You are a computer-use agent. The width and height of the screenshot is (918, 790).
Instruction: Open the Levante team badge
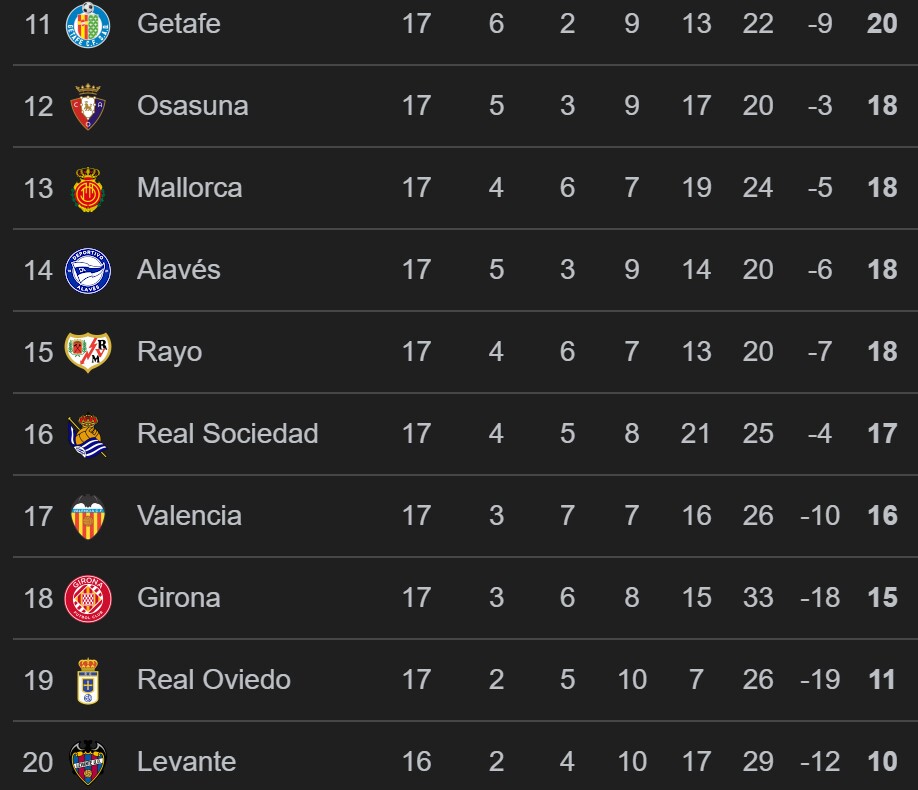(x=88, y=762)
